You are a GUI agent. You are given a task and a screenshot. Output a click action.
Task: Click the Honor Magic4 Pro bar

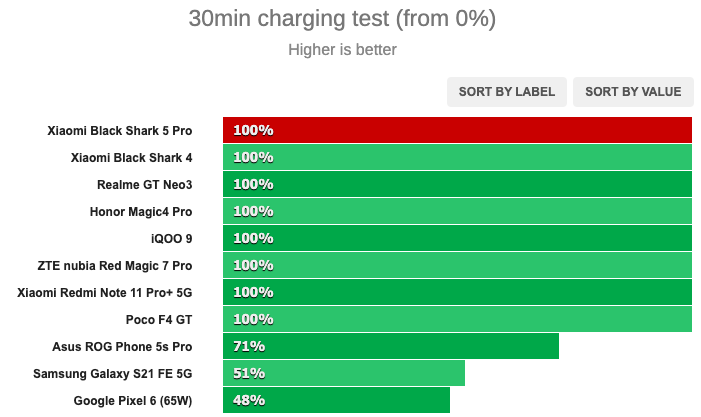click(457, 211)
